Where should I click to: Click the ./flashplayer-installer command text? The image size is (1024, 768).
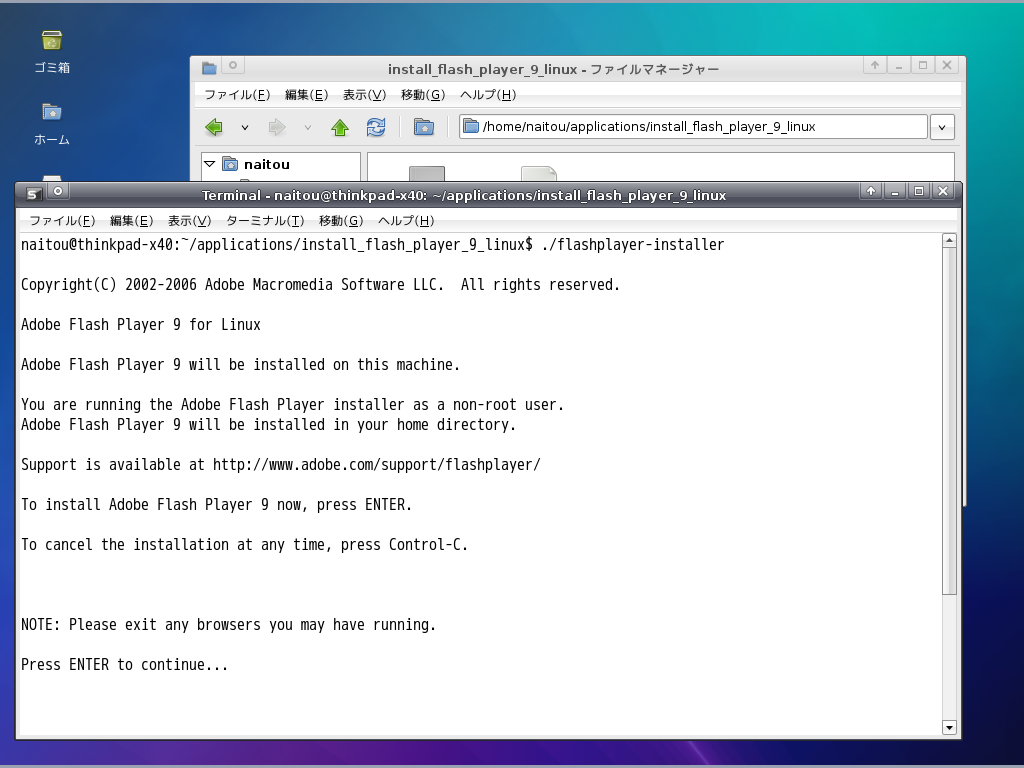point(633,245)
